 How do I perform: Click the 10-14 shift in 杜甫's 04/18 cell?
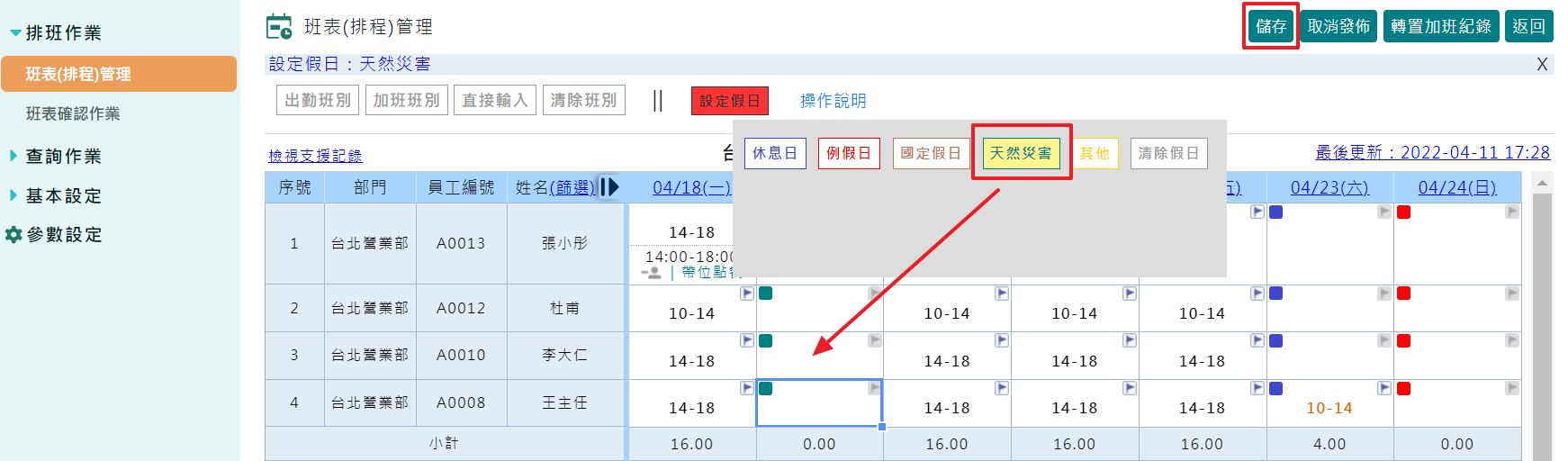691,313
